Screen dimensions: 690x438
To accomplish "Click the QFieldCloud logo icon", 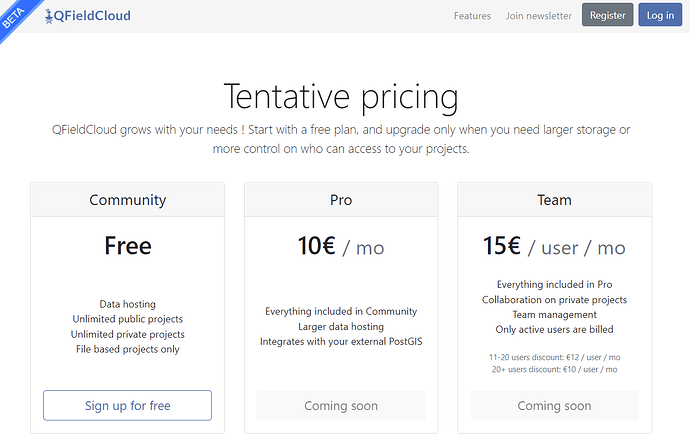I will click(x=49, y=16).
